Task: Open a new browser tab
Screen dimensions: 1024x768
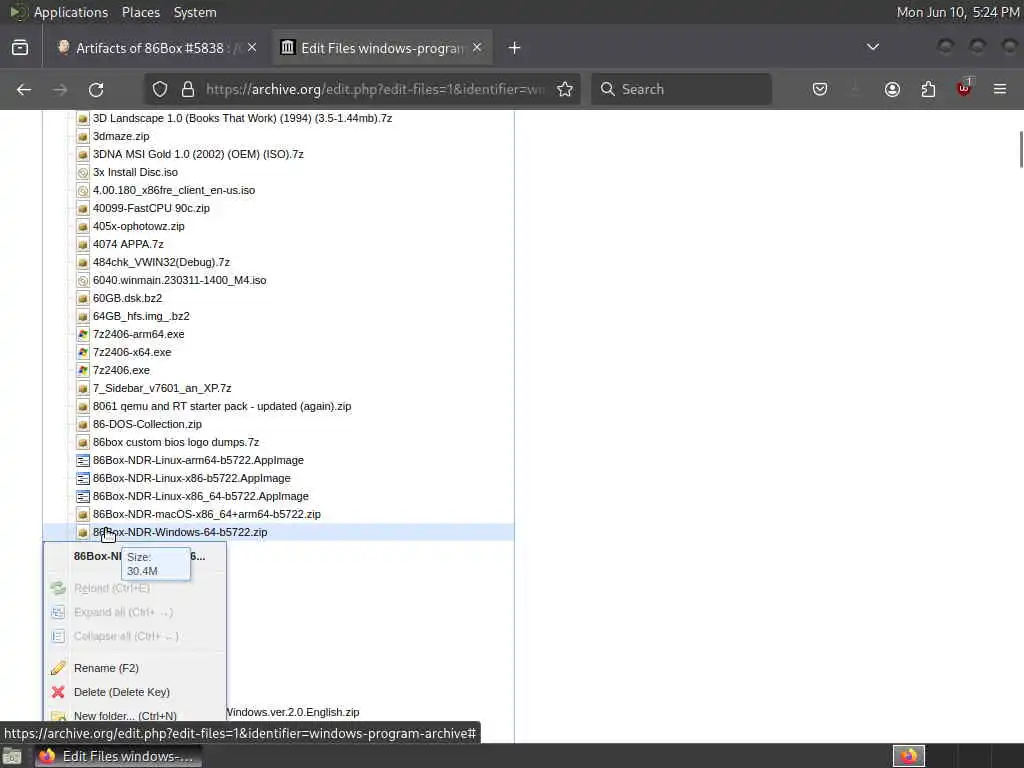Action: click(515, 48)
